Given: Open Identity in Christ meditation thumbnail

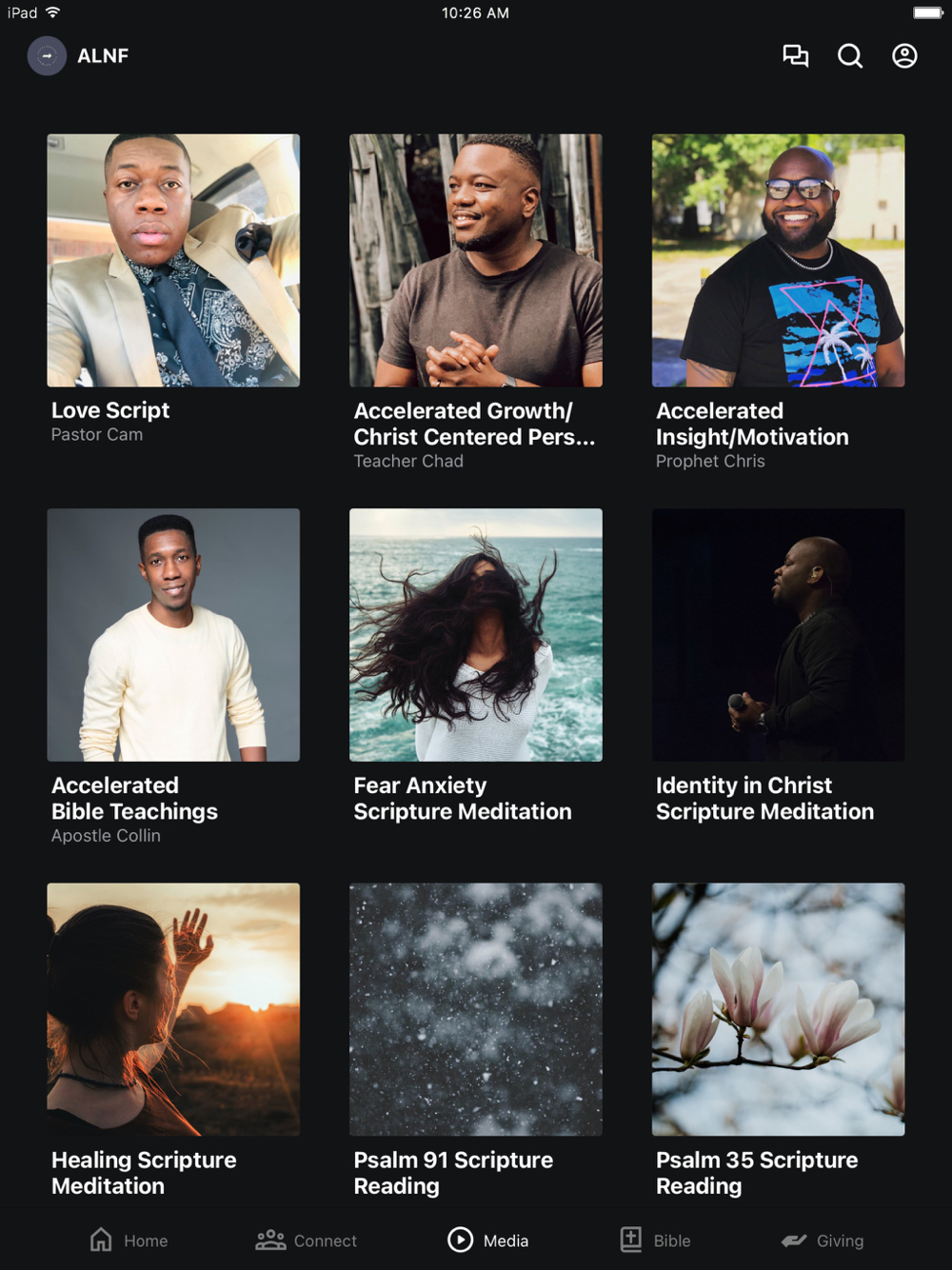Looking at the screenshot, I should click(x=779, y=635).
